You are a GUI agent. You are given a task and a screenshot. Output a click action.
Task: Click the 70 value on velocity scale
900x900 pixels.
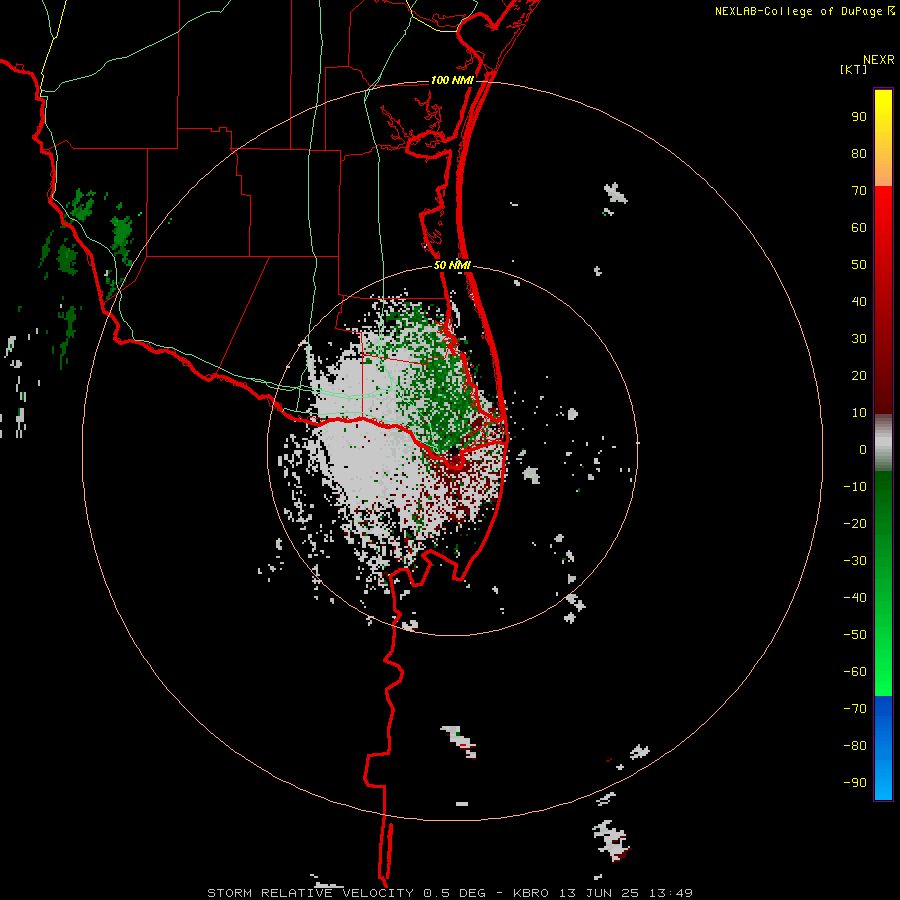859,191
